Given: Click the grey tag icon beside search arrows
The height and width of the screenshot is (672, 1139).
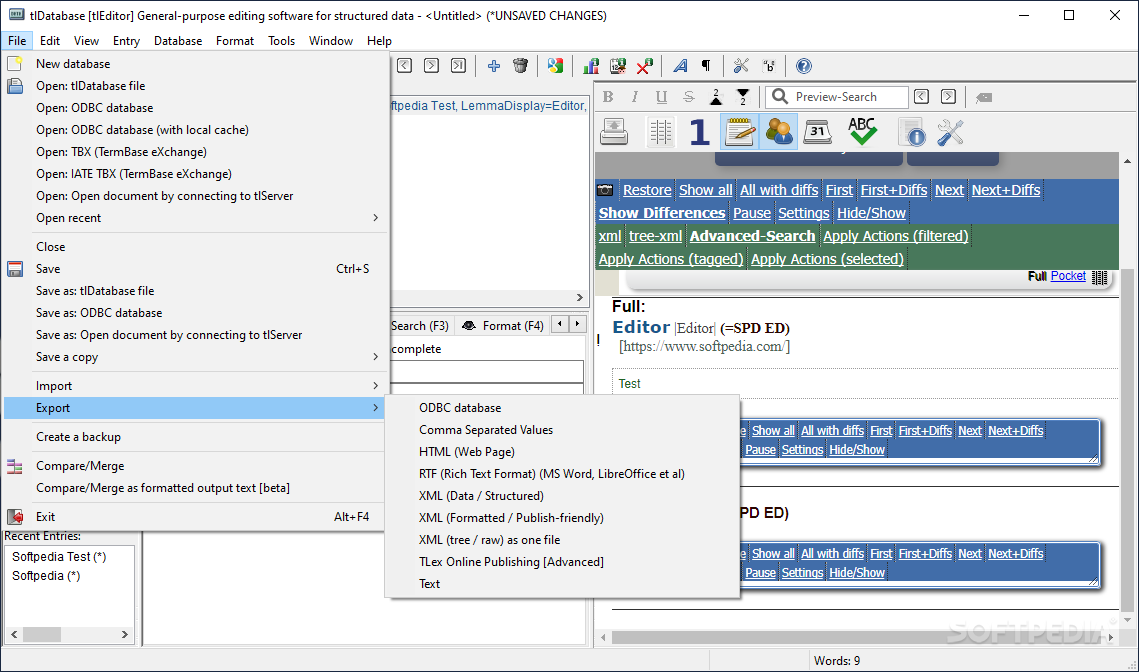Looking at the screenshot, I should pos(984,97).
